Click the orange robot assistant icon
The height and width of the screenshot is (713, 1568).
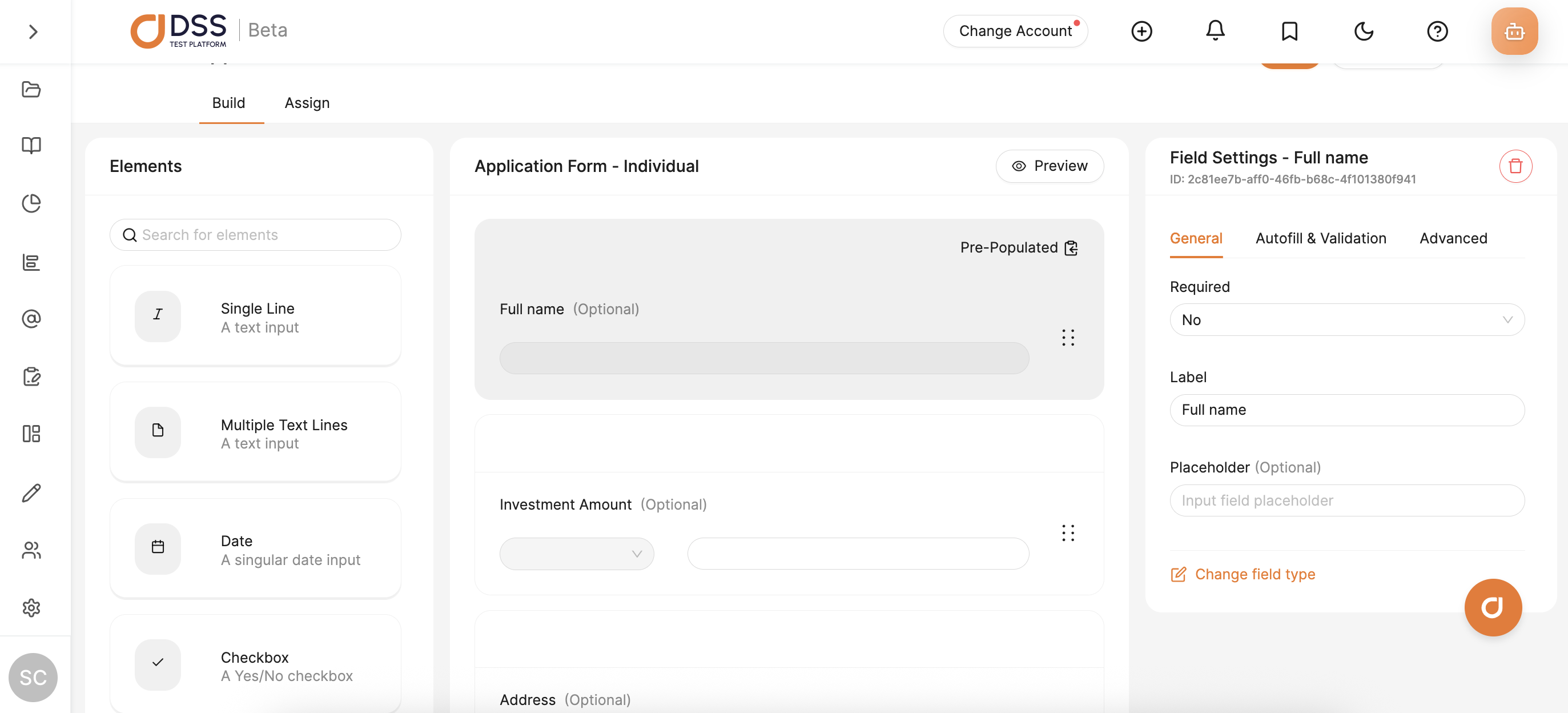[x=1514, y=31]
